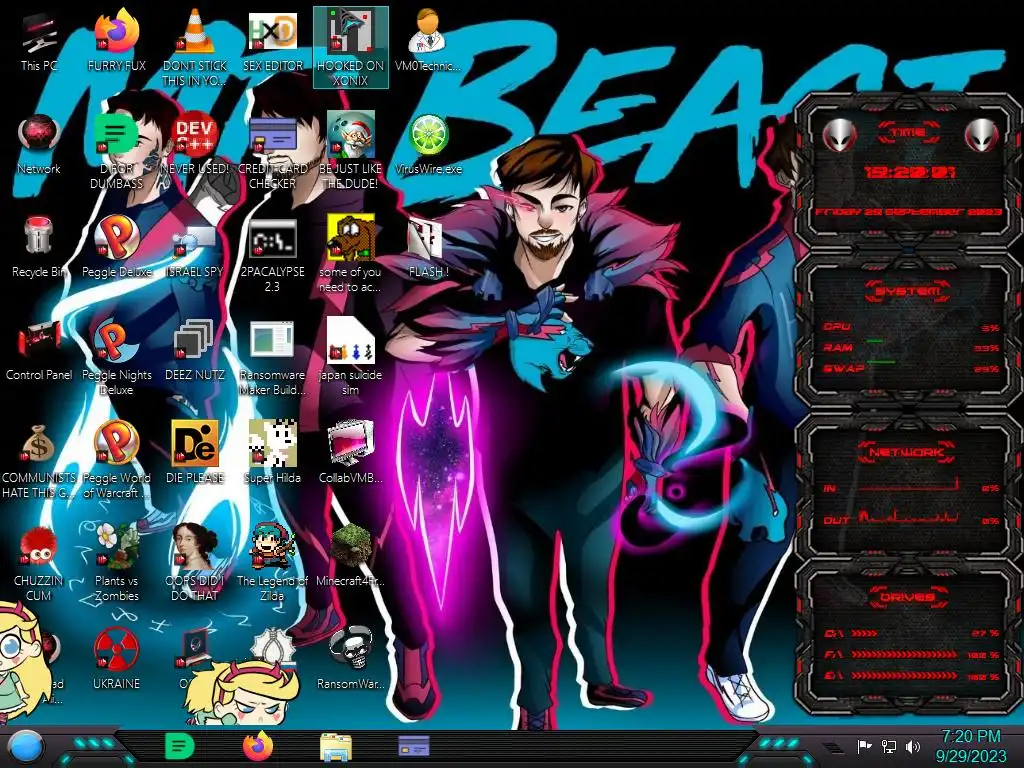Screen dimensions: 1024x768
Task: Launch Peggle World of Warcraft shortcut
Action: pos(116,460)
